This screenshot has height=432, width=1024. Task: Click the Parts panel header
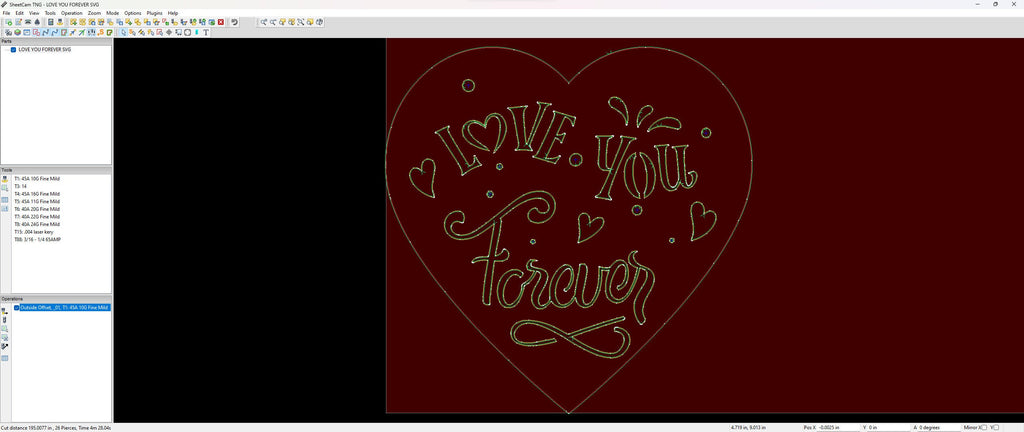pos(56,41)
